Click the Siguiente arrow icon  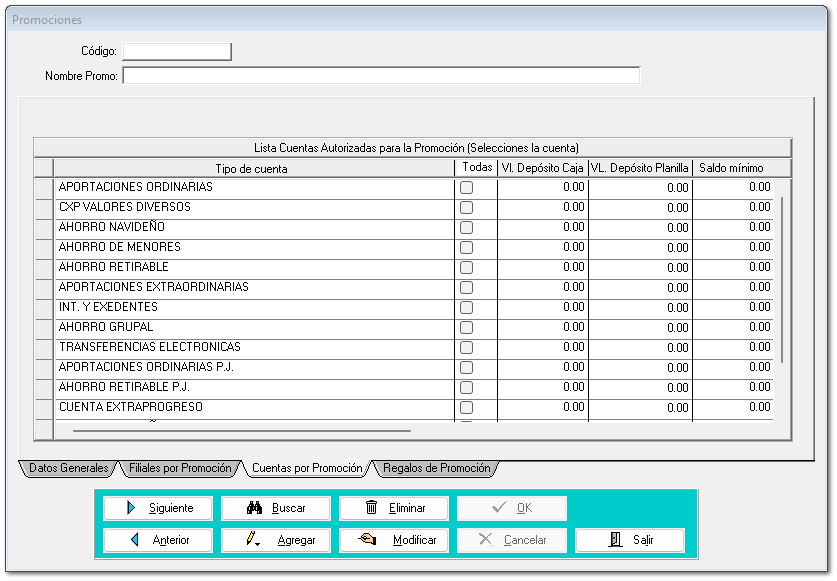pos(131,508)
